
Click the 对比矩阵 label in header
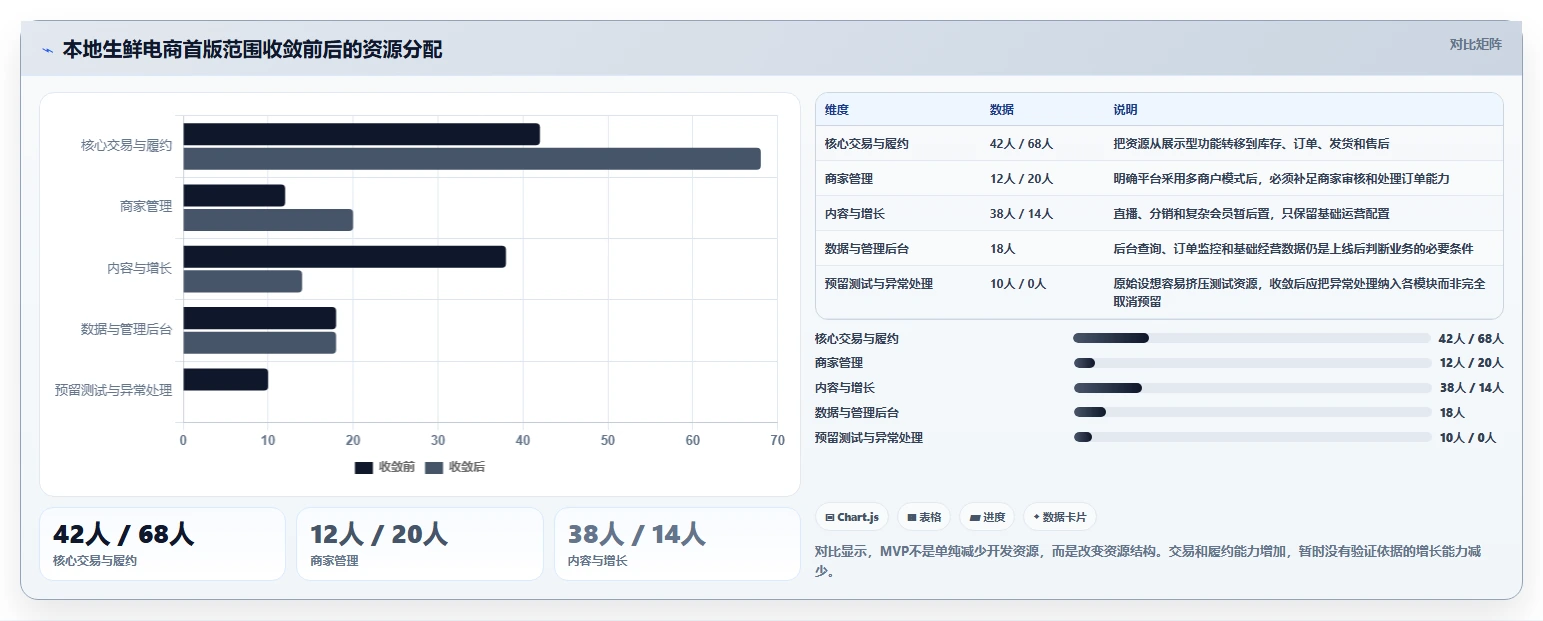click(1475, 44)
